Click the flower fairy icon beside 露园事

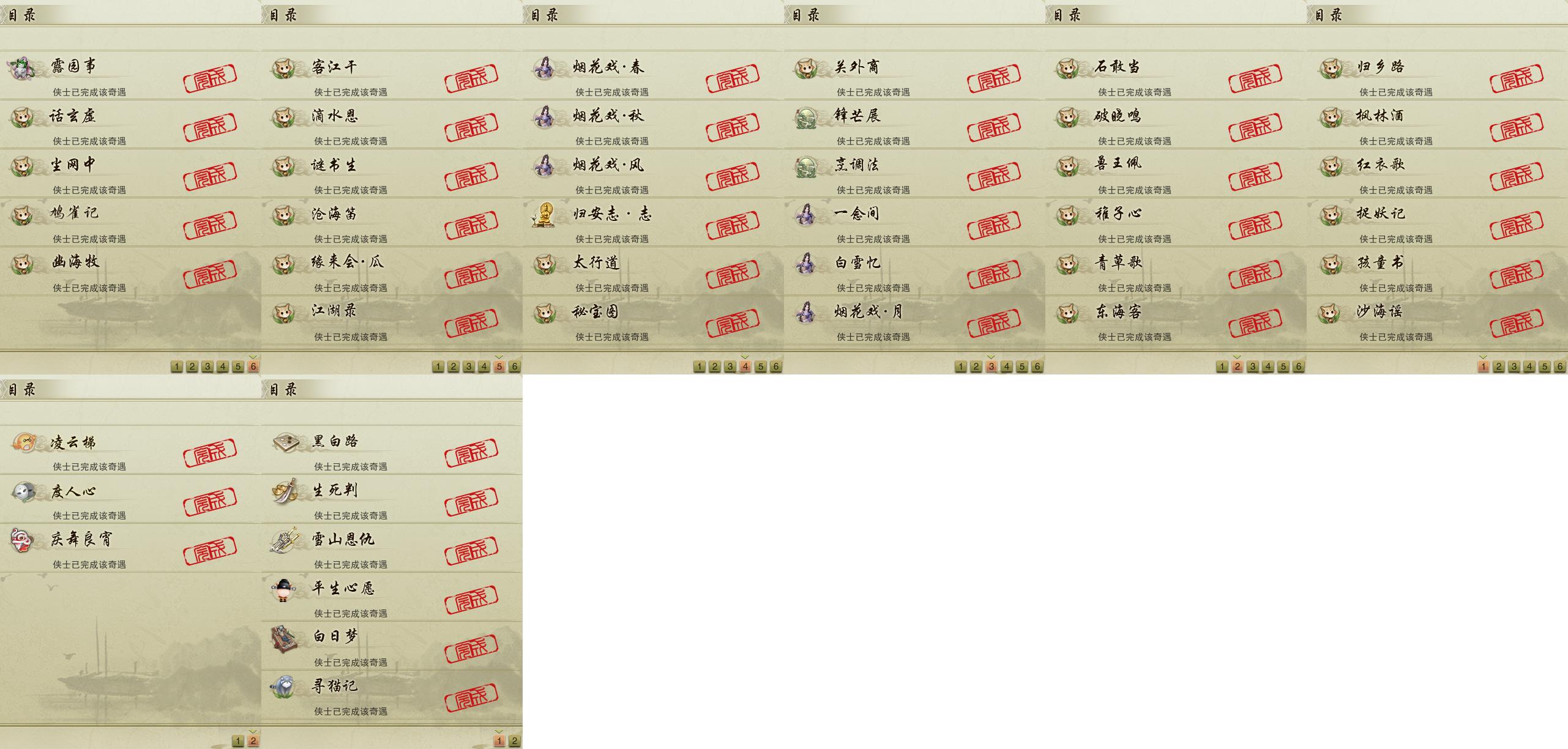[x=21, y=67]
